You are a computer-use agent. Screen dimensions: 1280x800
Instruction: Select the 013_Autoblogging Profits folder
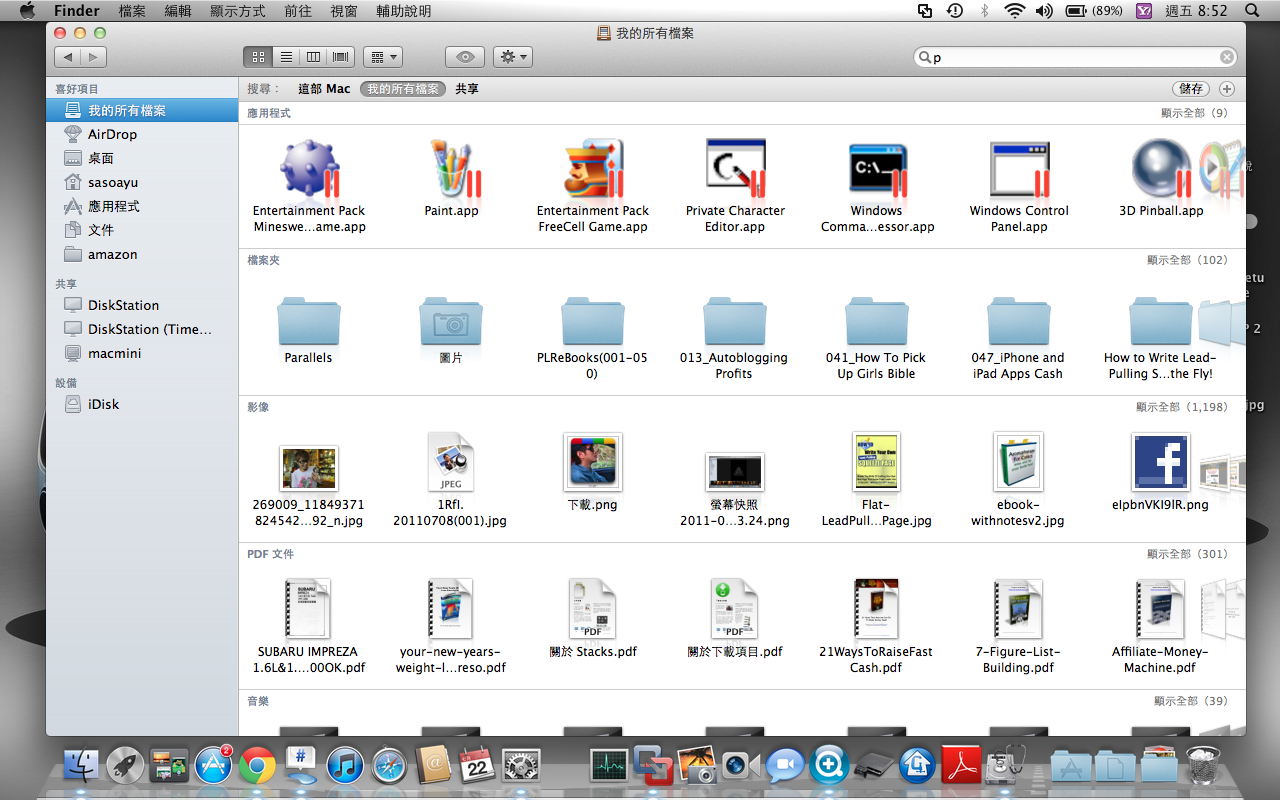click(x=735, y=319)
